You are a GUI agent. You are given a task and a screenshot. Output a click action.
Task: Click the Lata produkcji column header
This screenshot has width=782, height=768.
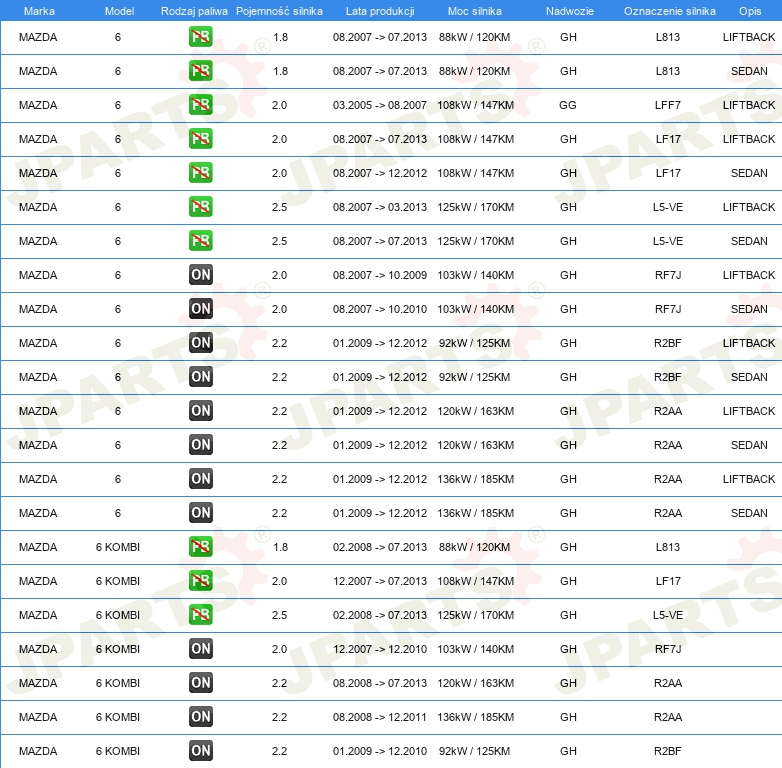[x=380, y=11]
